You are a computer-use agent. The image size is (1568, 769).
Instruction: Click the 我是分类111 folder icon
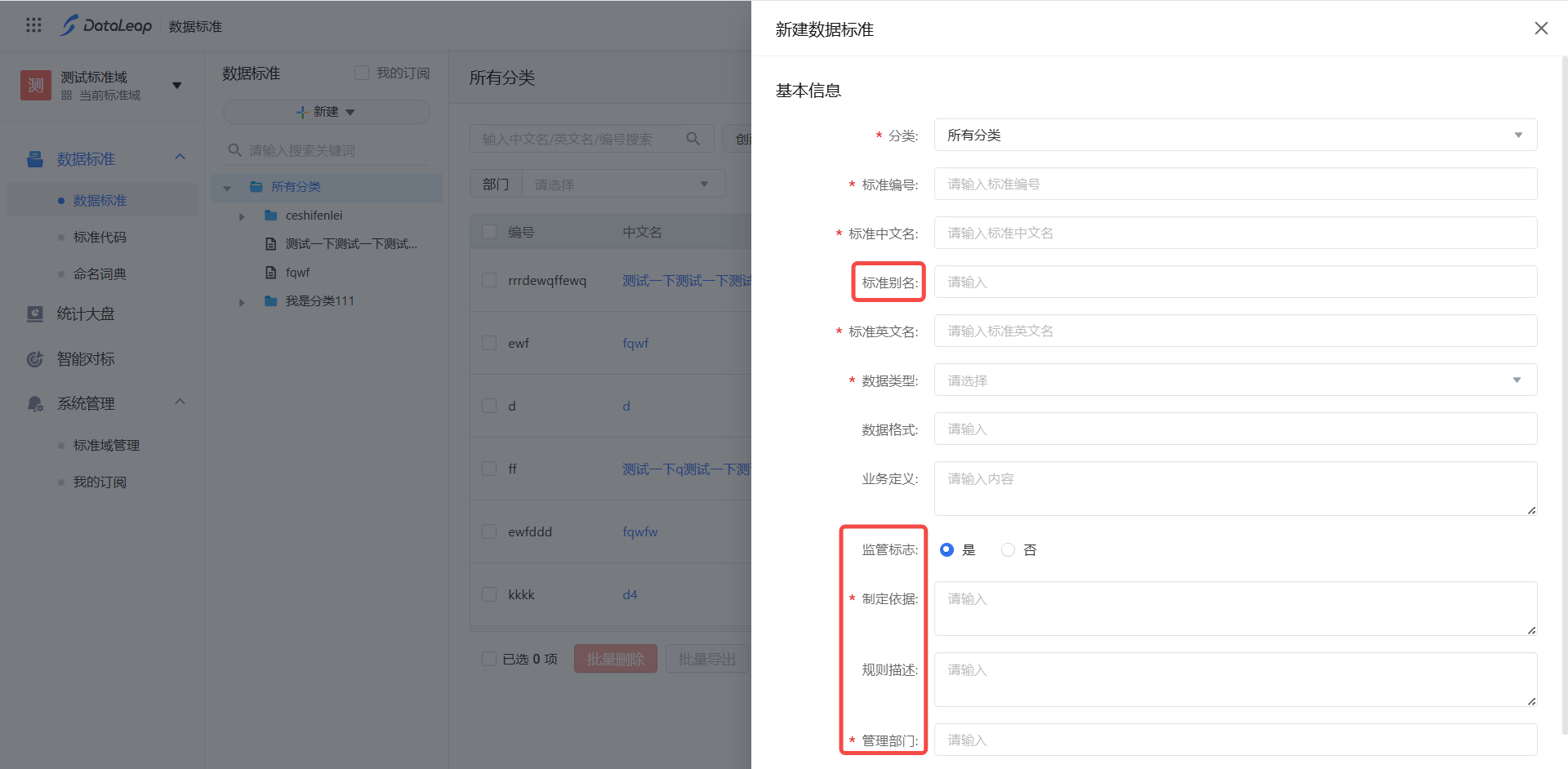pos(271,301)
